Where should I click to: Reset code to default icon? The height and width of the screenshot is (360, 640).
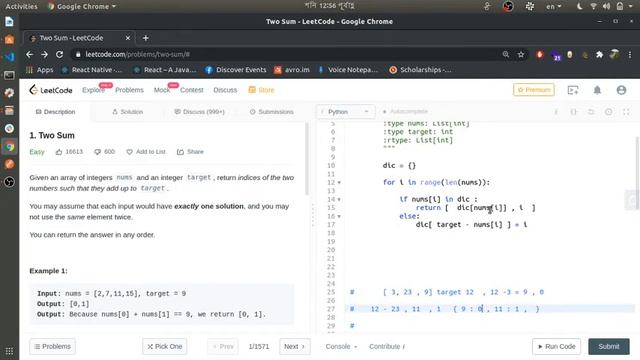(x=591, y=112)
